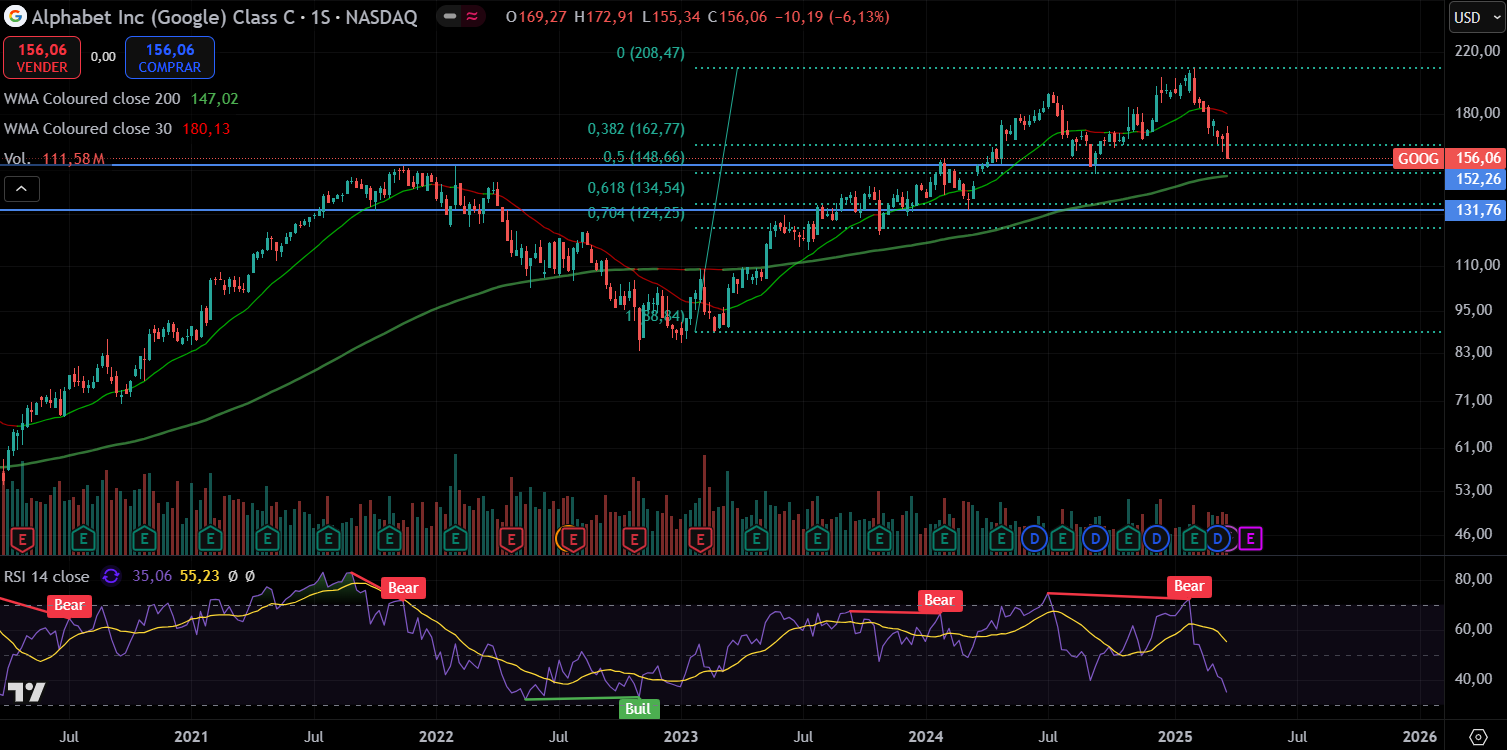Click the 110,00 price scale label
This screenshot has width=1507, height=750.
pos(1478,265)
